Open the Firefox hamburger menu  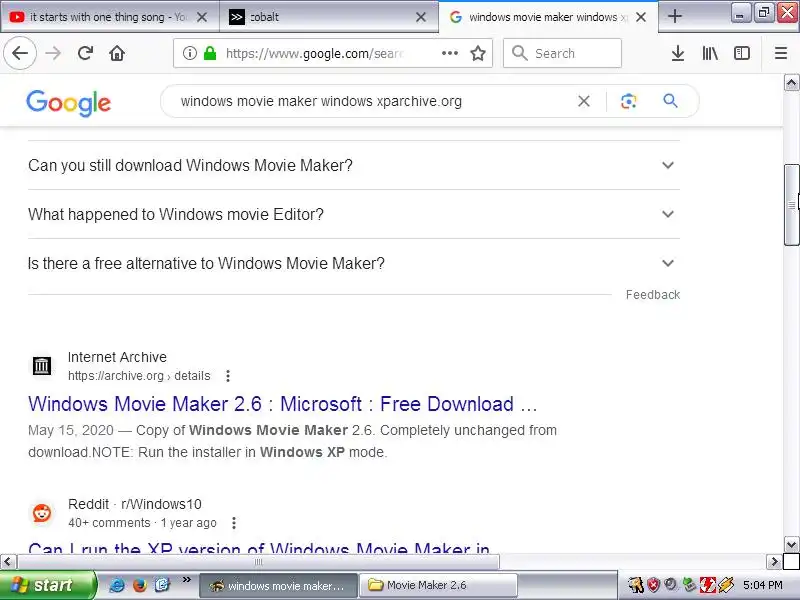[781, 53]
